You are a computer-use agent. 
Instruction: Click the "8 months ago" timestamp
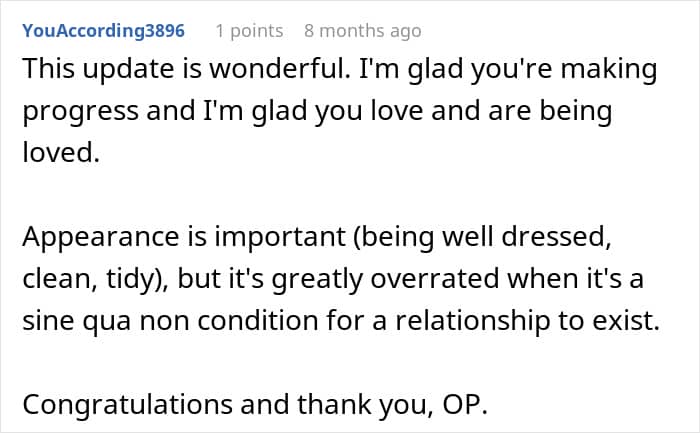(361, 31)
